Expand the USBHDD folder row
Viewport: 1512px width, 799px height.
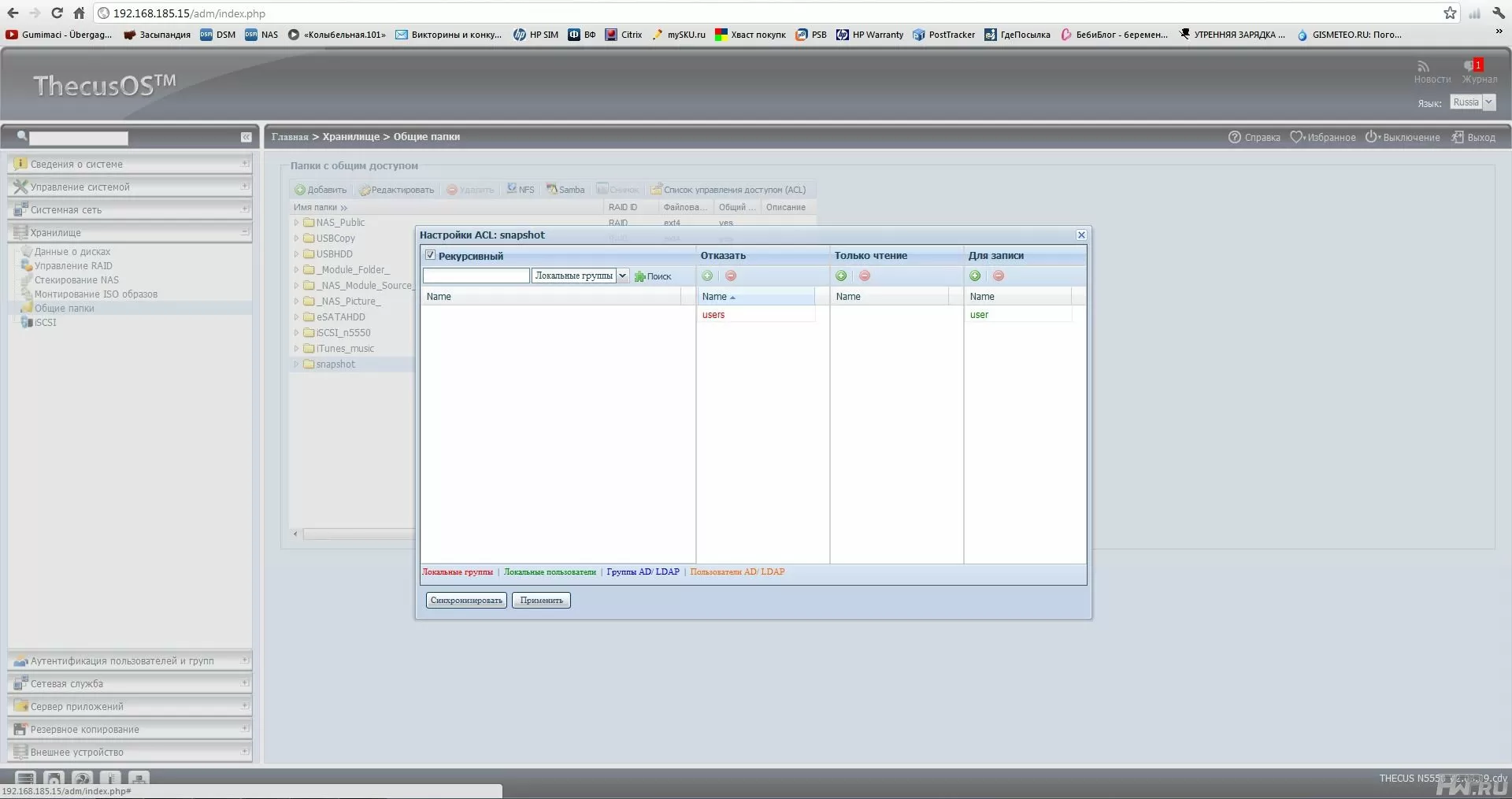[297, 254]
